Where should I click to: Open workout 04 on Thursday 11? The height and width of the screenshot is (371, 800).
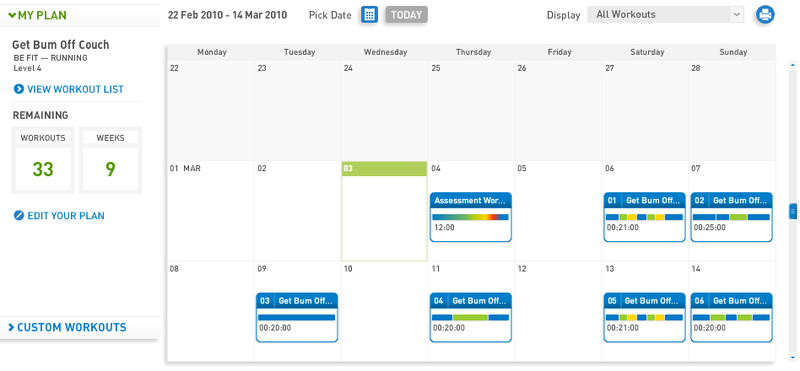(x=471, y=317)
